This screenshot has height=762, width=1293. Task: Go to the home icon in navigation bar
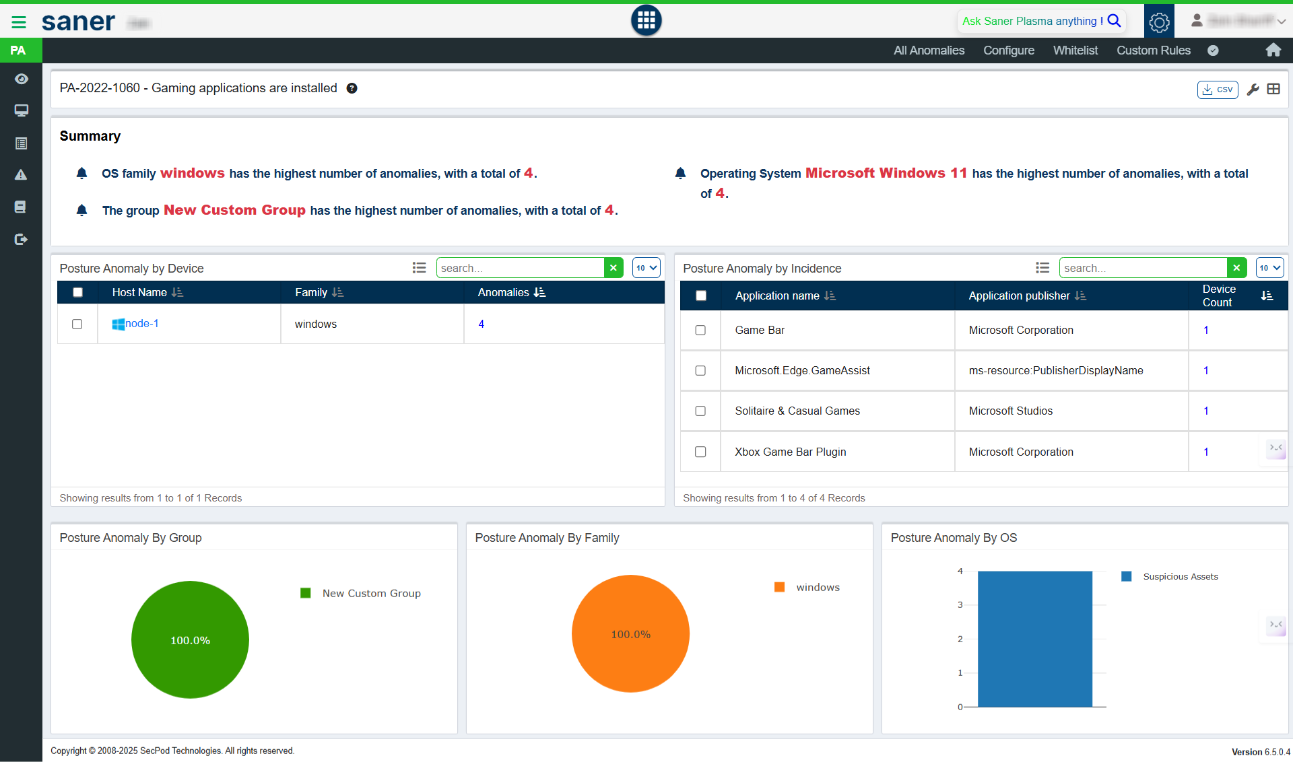coord(1273,50)
